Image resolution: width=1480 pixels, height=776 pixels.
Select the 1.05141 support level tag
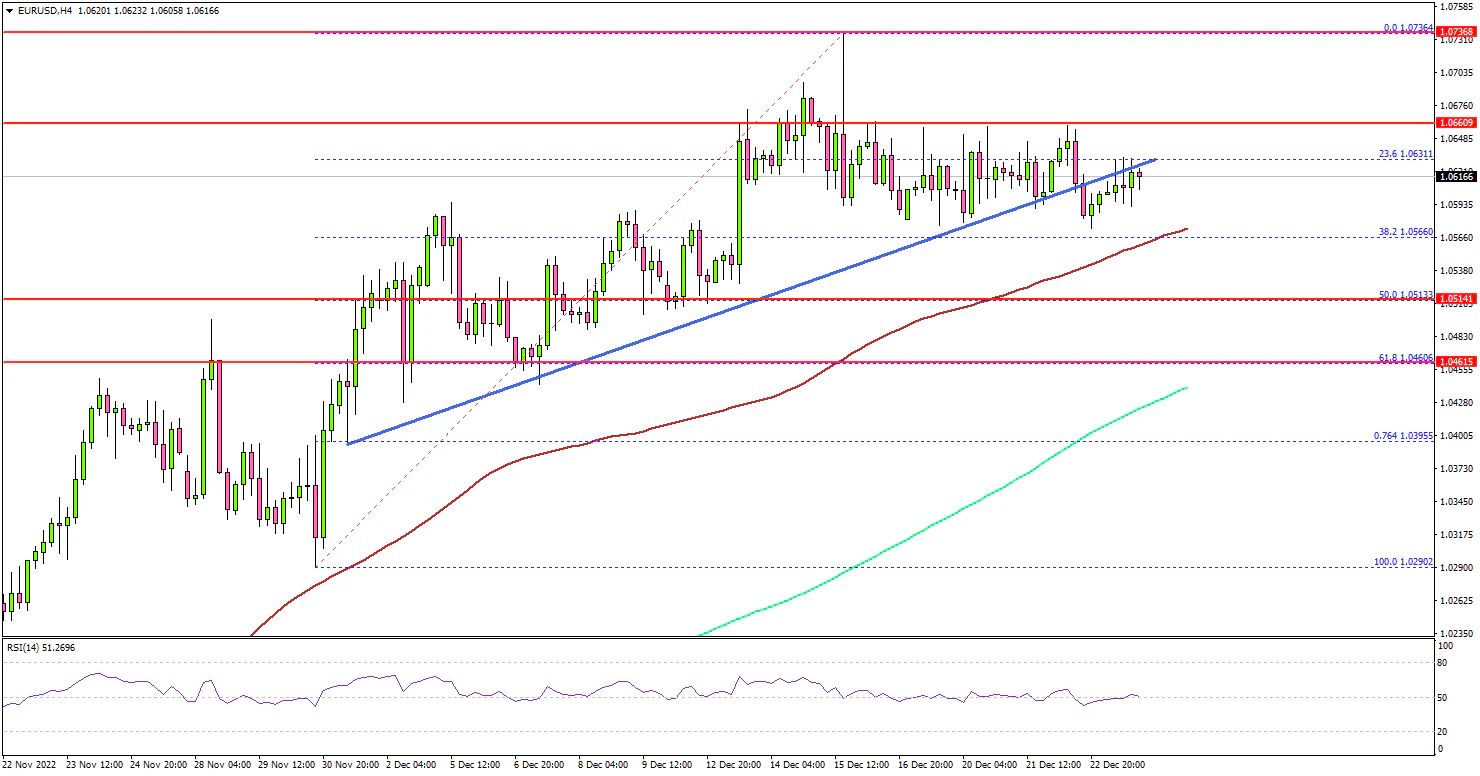tap(1457, 299)
